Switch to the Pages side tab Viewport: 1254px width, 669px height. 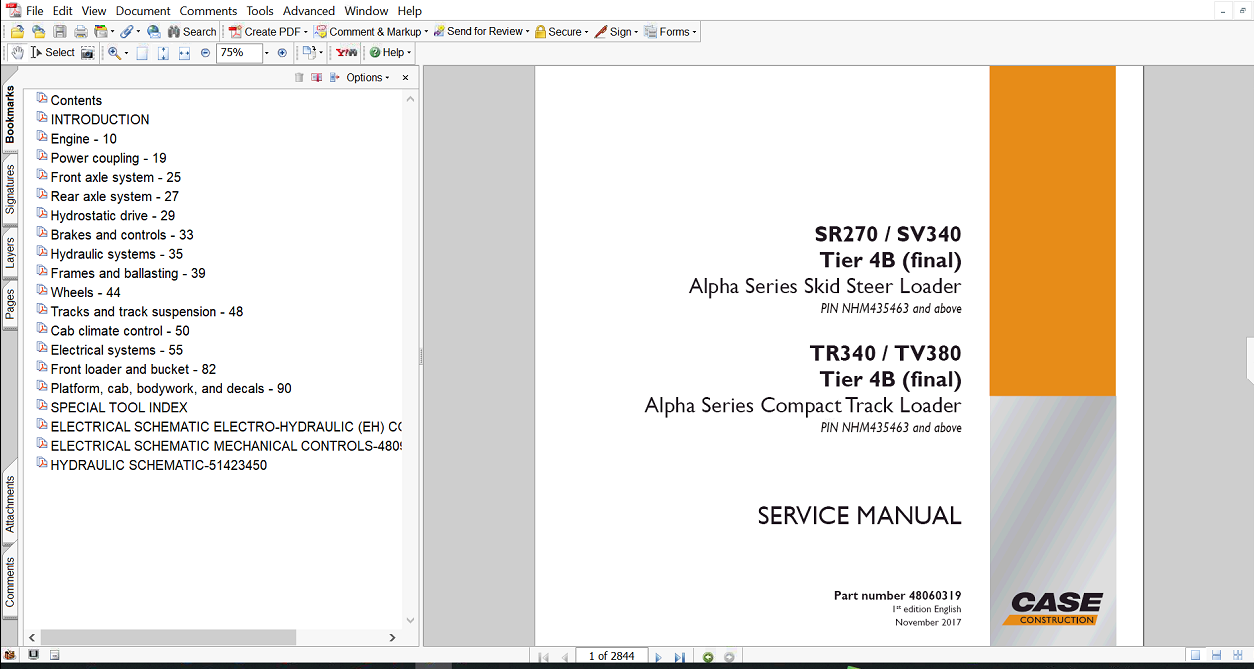[10, 304]
